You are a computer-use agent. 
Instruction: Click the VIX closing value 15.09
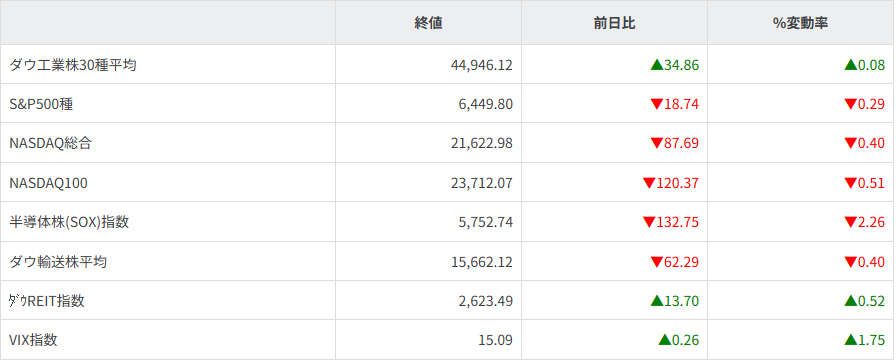(x=495, y=340)
